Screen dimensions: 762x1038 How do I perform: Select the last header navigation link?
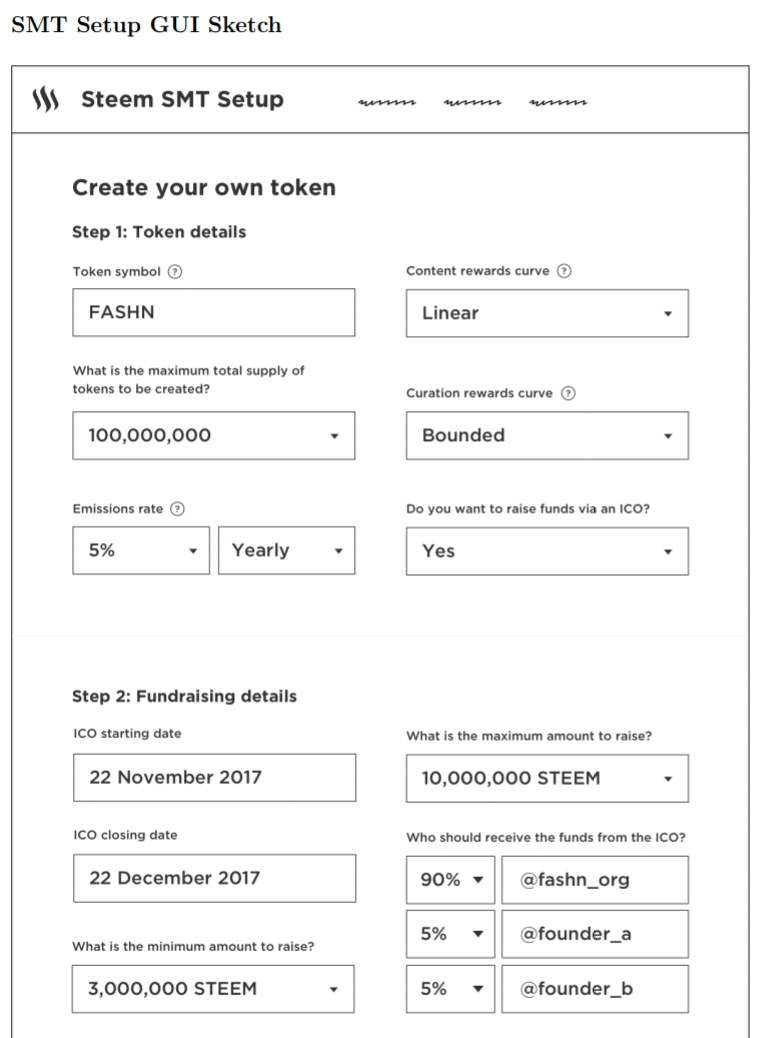click(x=558, y=101)
